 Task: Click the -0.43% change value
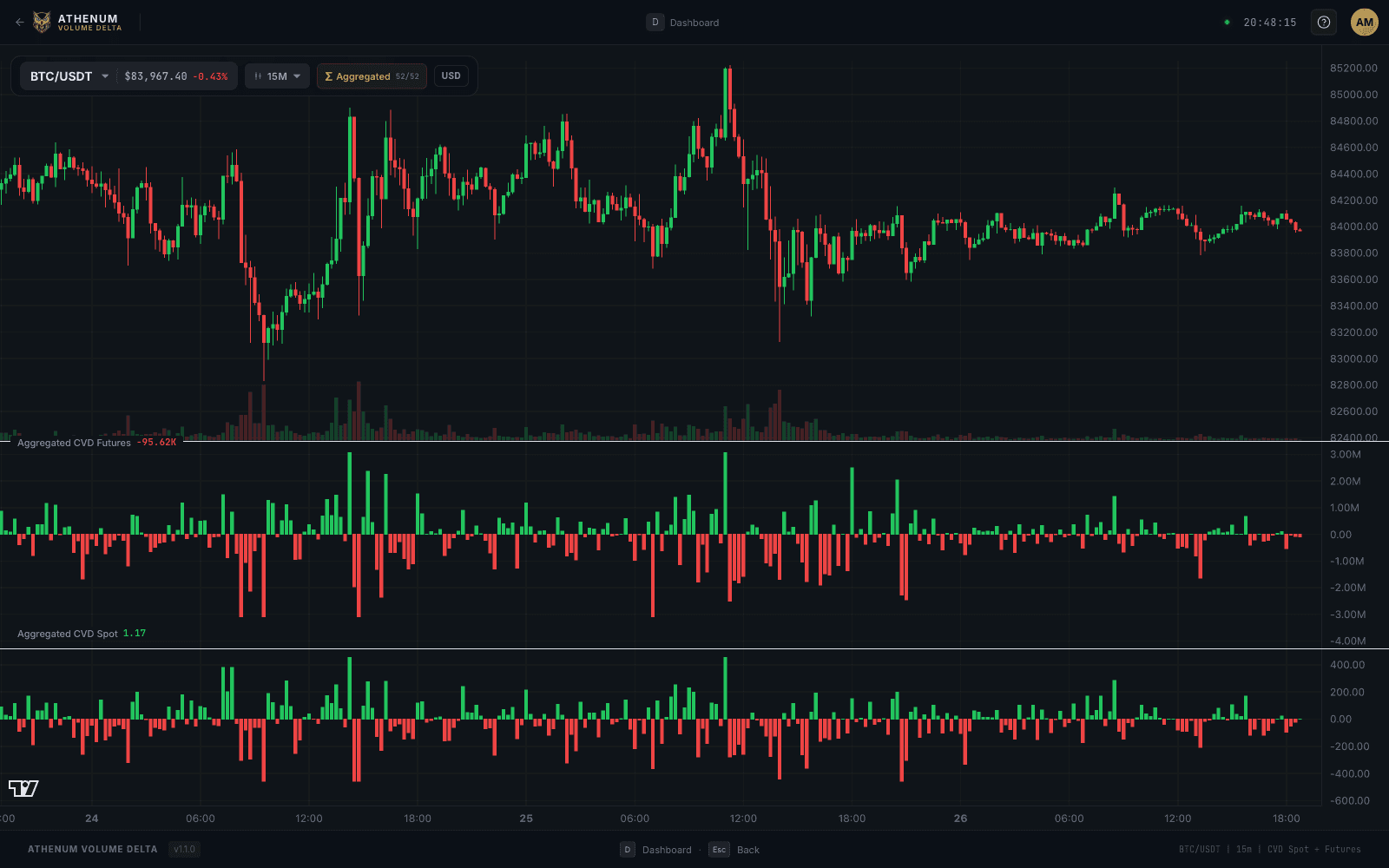pyautogui.click(x=210, y=76)
